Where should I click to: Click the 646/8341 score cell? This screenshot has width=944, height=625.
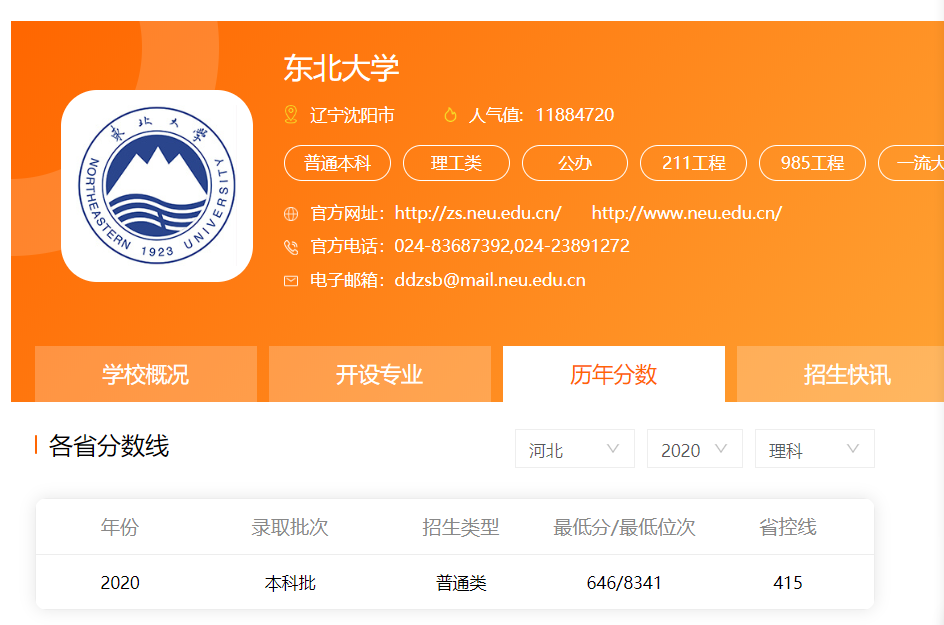point(624,583)
